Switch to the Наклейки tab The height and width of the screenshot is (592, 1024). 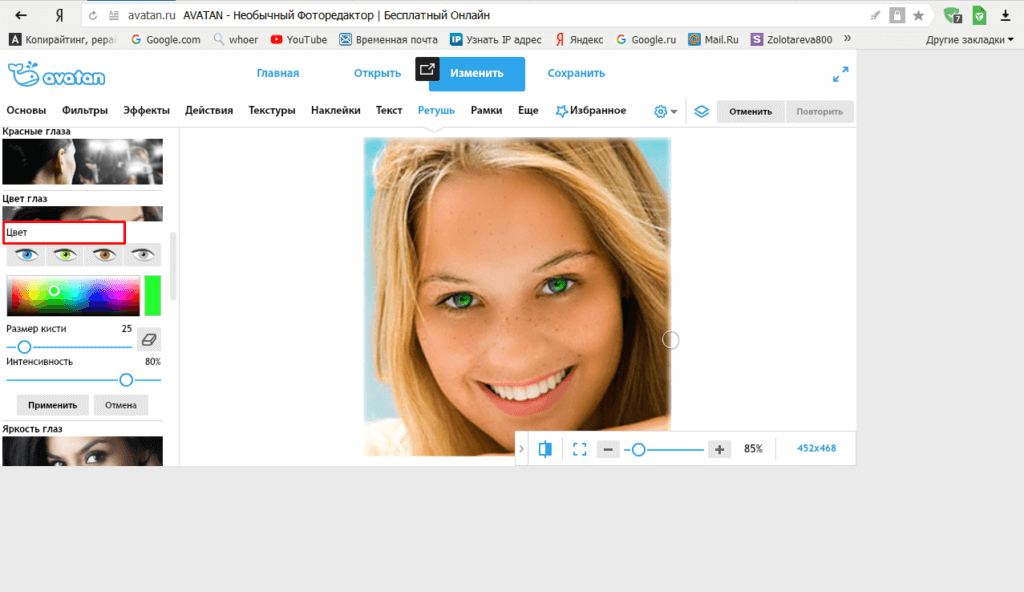click(335, 110)
